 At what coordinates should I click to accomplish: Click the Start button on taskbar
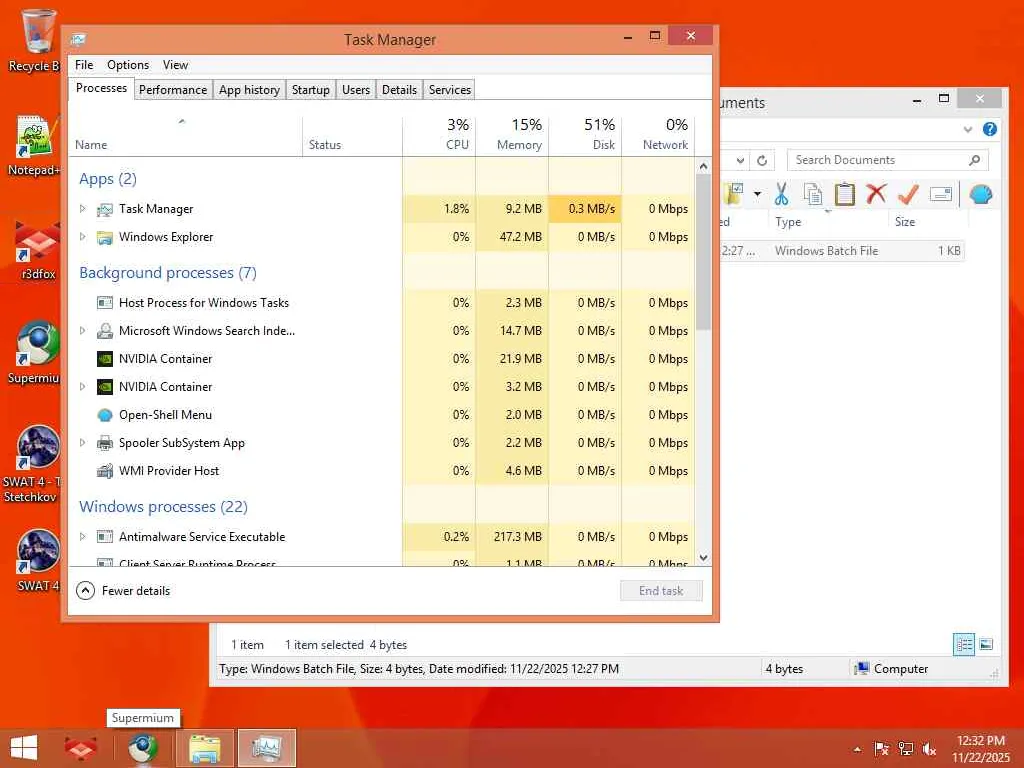tap(24, 748)
